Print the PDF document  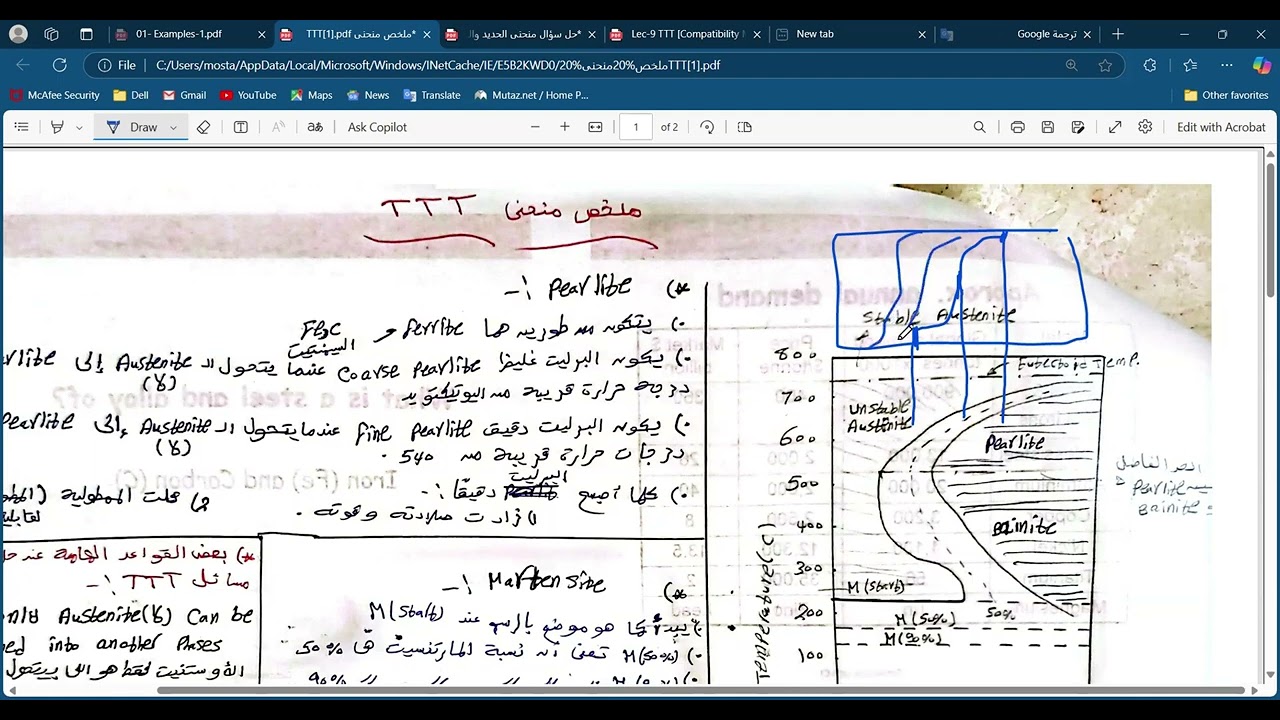[1017, 127]
